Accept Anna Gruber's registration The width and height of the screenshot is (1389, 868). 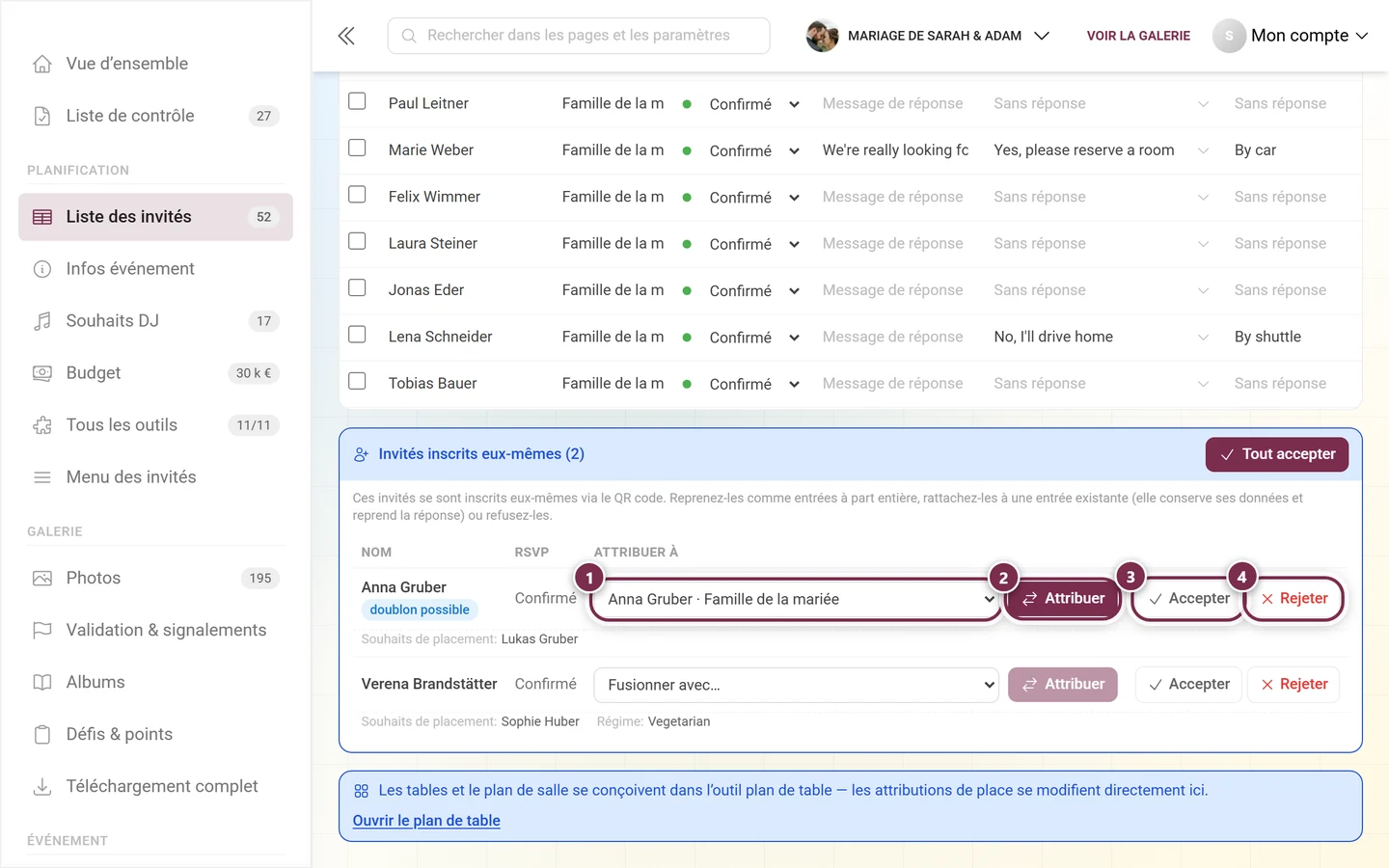1188,599
